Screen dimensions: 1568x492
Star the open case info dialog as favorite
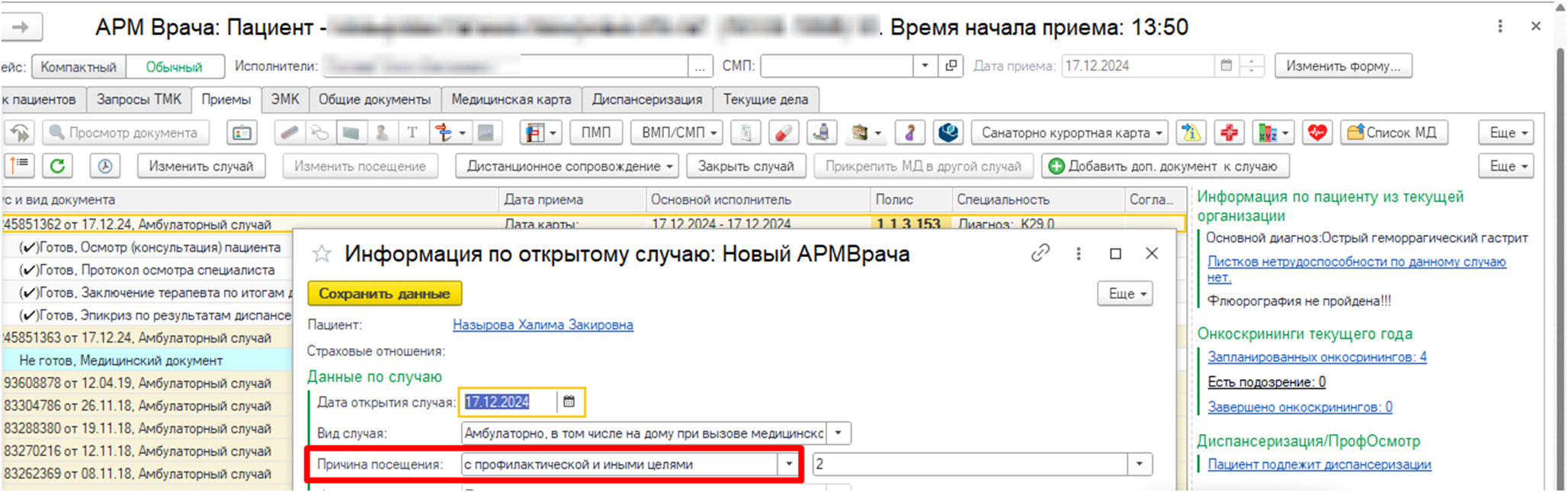(x=322, y=254)
